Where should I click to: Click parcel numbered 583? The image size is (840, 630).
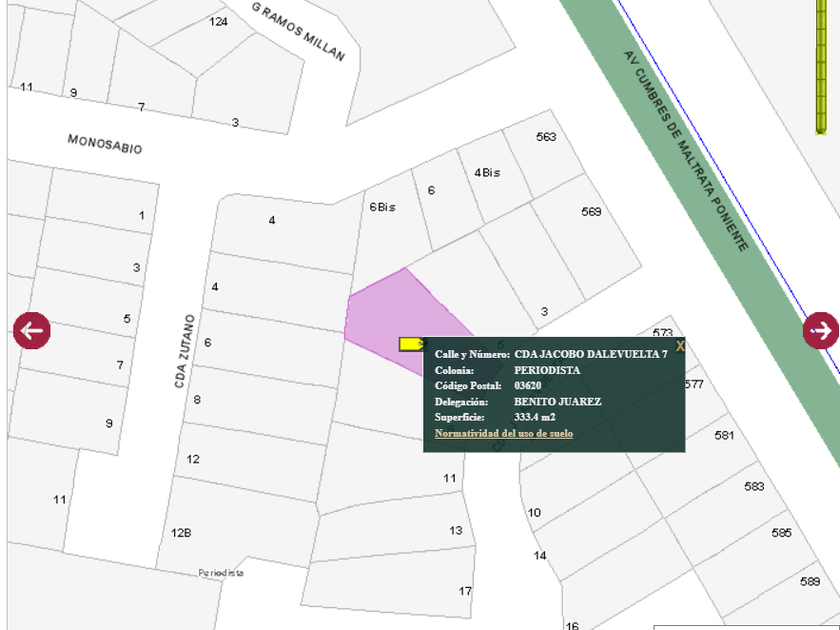(x=754, y=486)
